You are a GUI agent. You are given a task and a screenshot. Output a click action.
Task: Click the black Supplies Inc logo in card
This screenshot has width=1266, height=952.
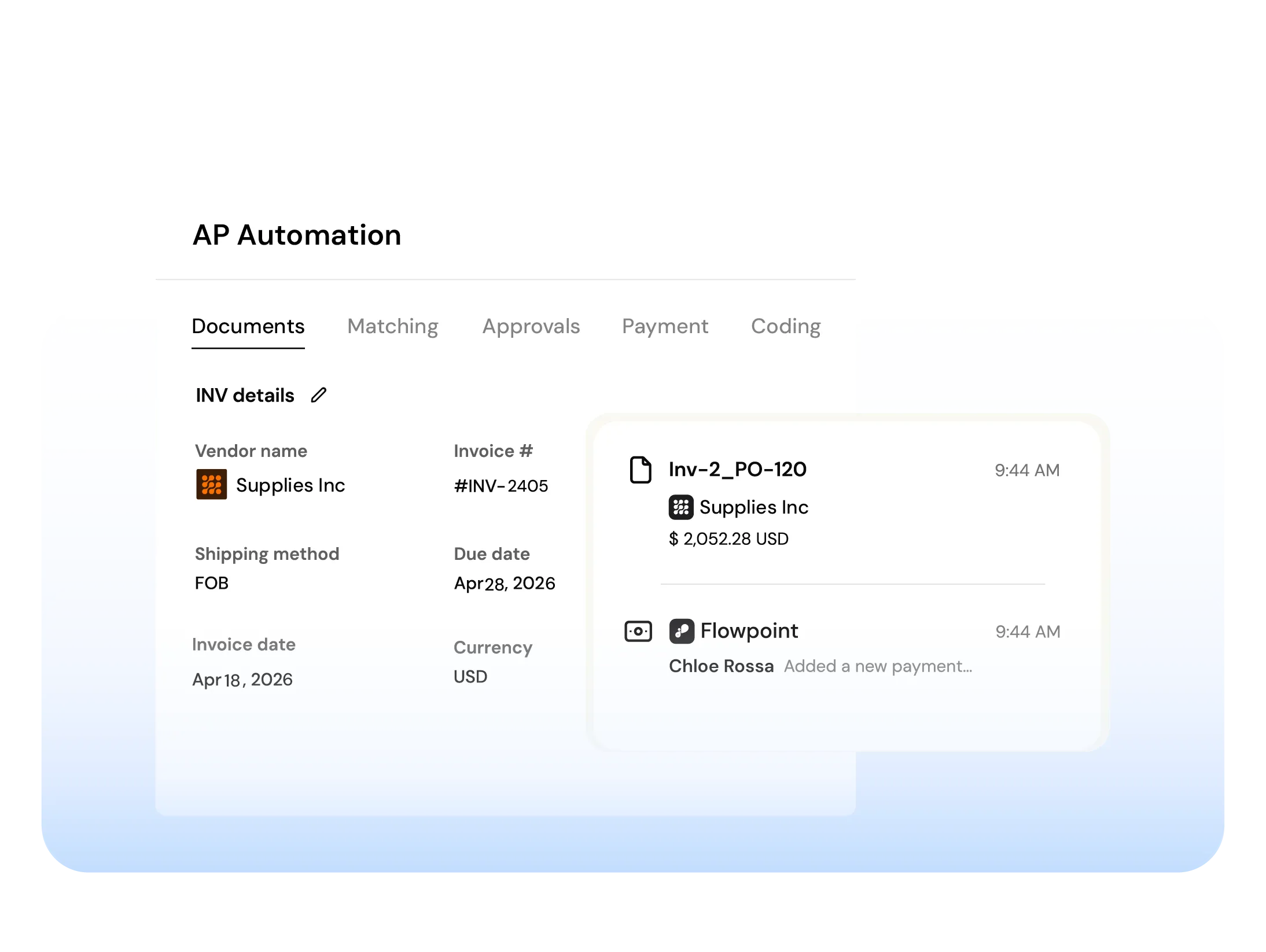[681, 507]
